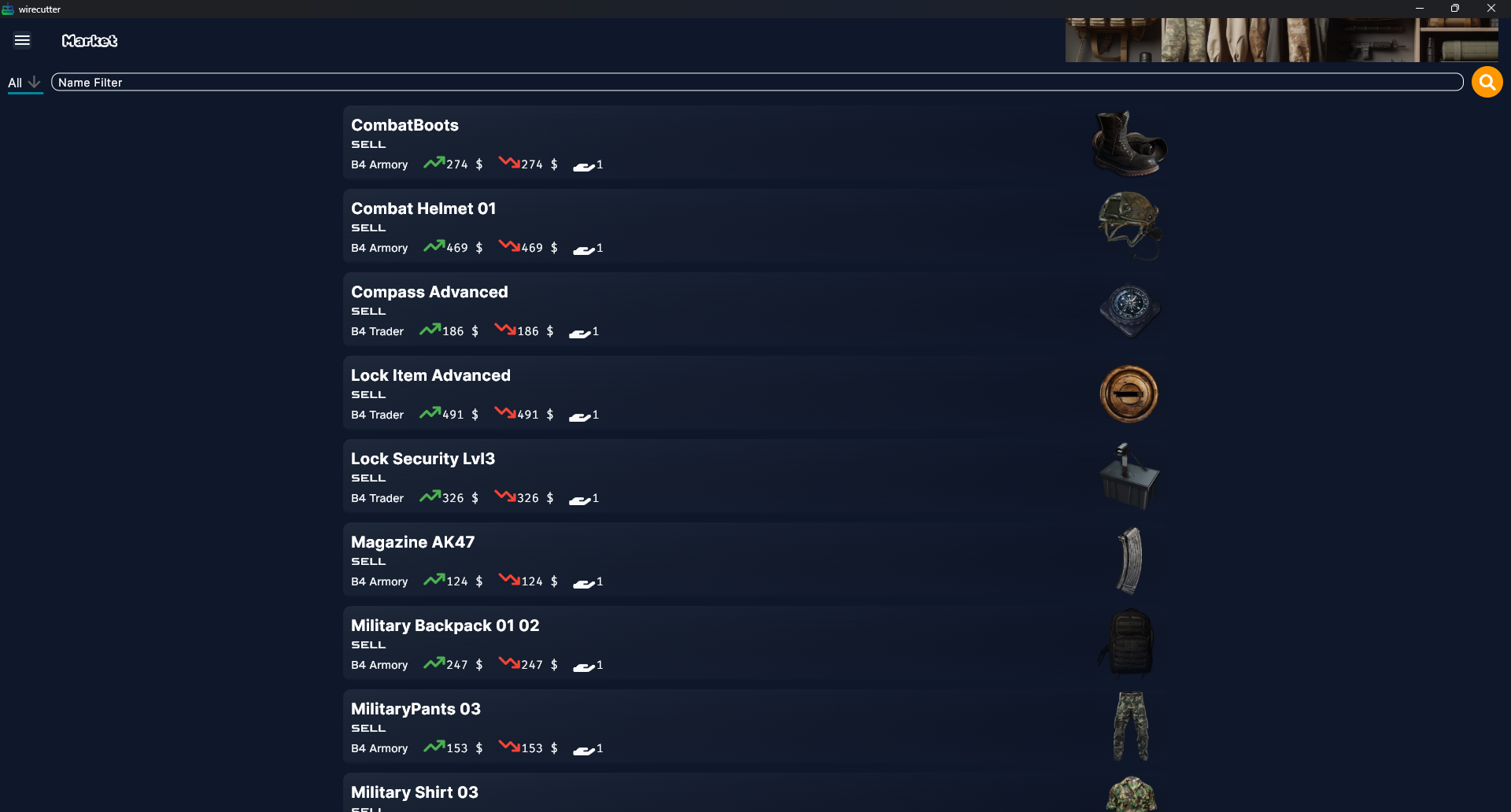This screenshot has height=812, width=1511.
Task: Open the hamburger menu icon
Action: (x=22, y=40)
